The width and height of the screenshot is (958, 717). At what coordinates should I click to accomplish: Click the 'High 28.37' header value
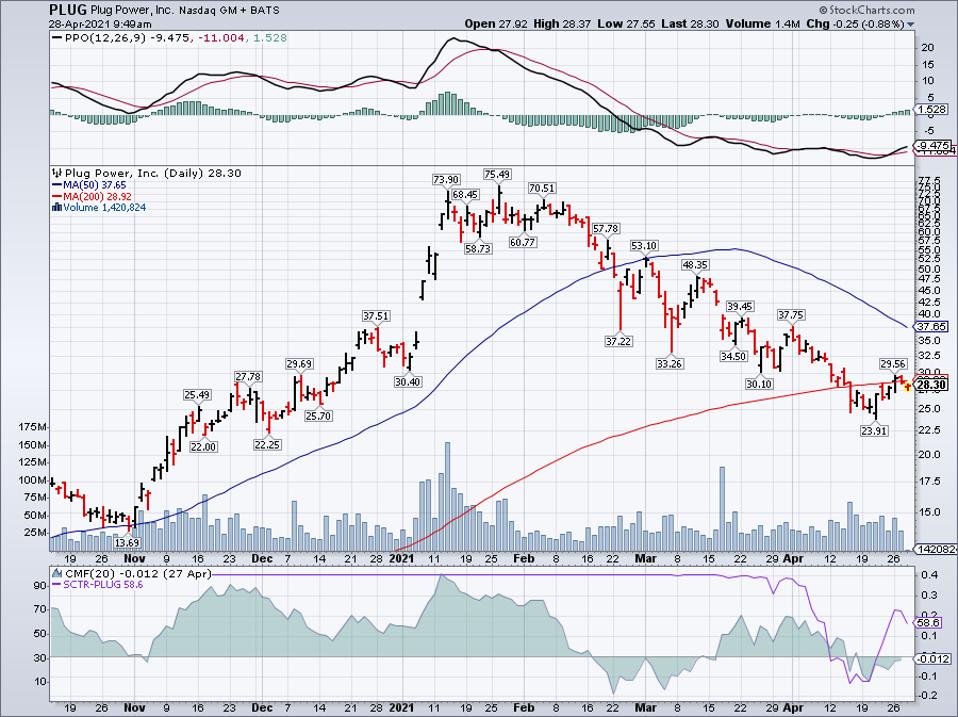pos(562,24)
